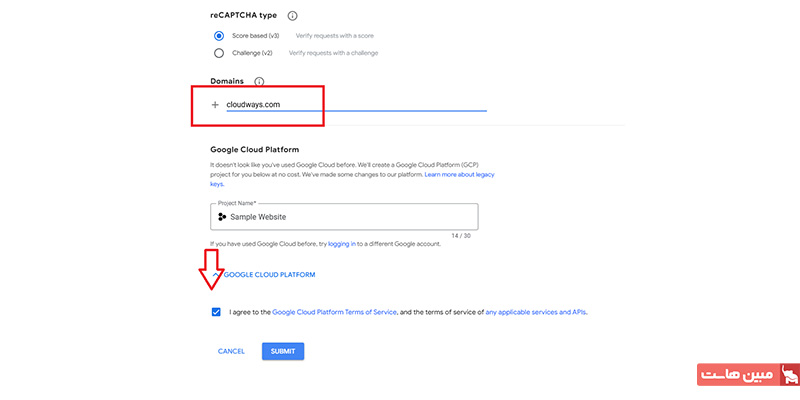Click the logging in link
Viewport: 800px width, 400px height.
(342, 244)
